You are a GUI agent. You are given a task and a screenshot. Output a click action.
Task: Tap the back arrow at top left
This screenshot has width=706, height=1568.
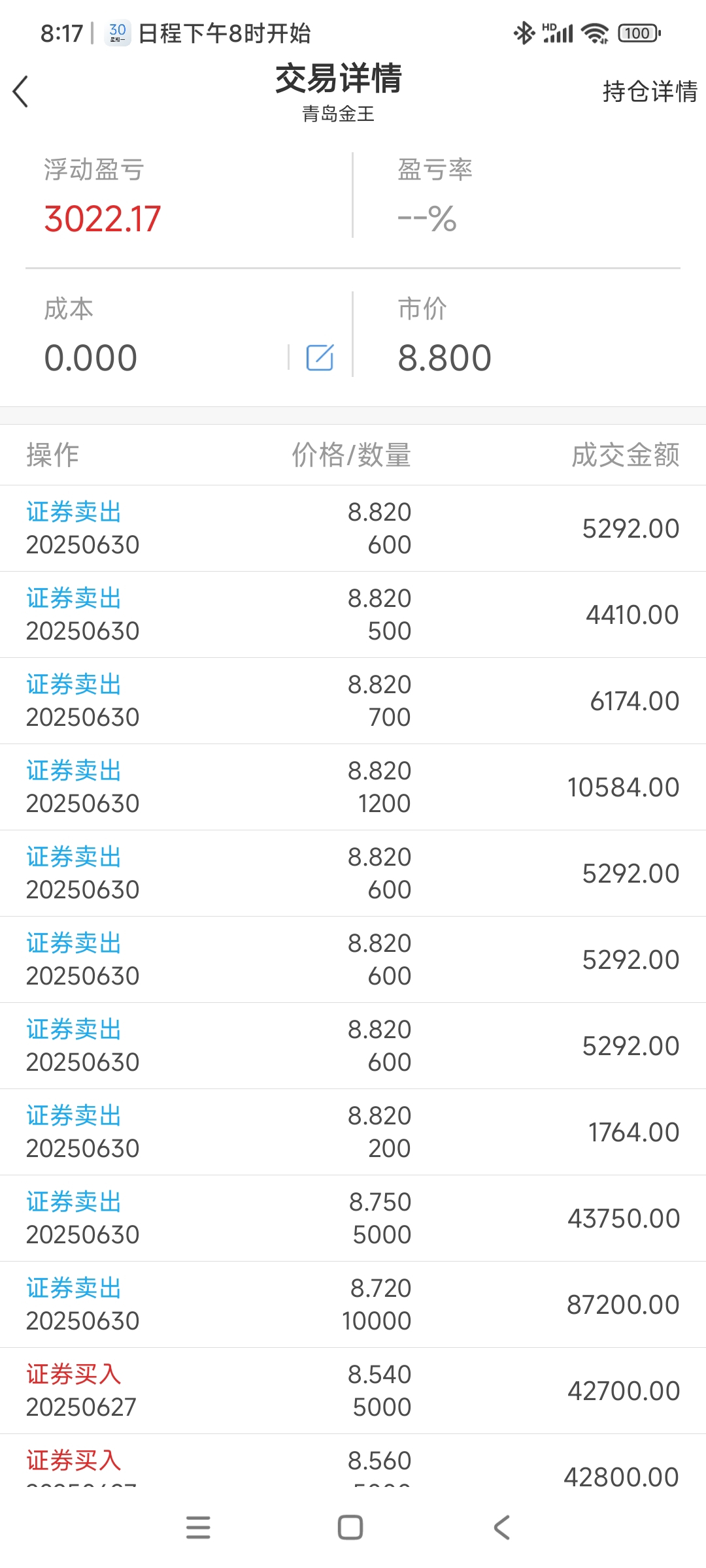pyautogui.click(x=21, y=91)
